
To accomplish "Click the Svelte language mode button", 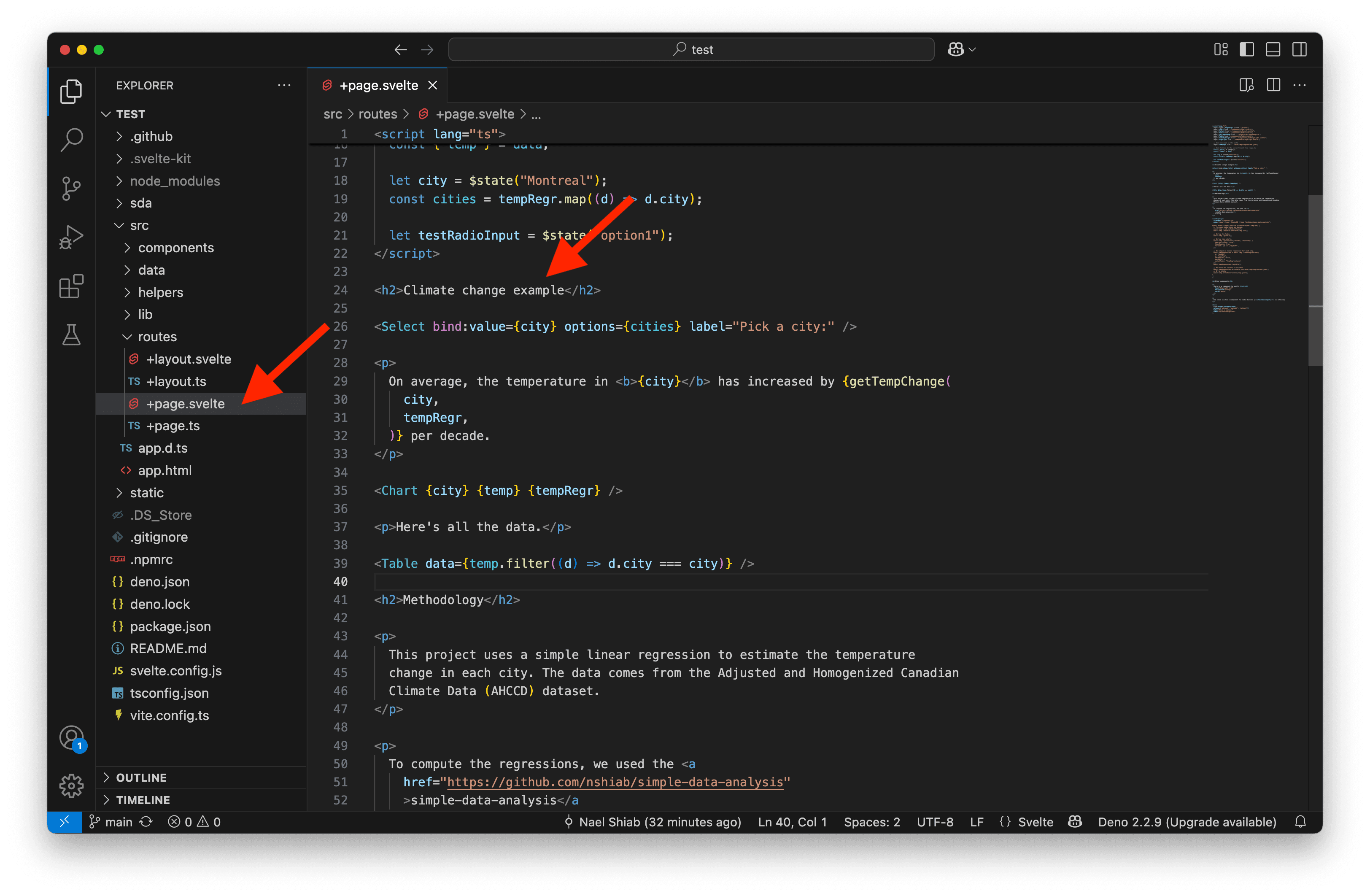I will 1035,822.
